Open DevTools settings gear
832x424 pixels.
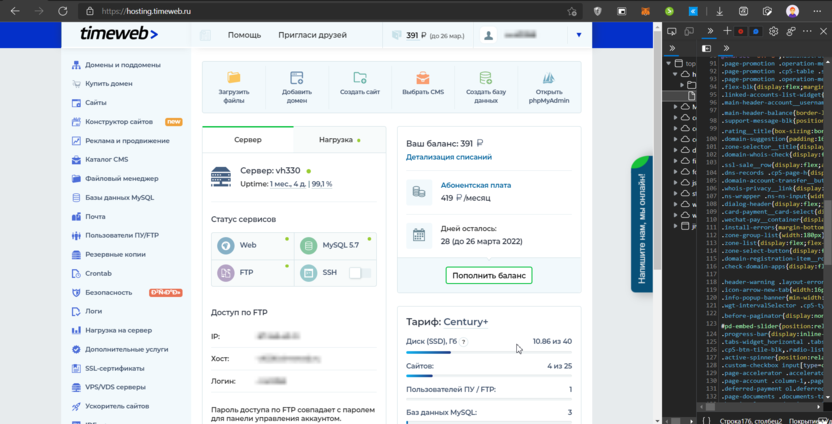[773, 31]
